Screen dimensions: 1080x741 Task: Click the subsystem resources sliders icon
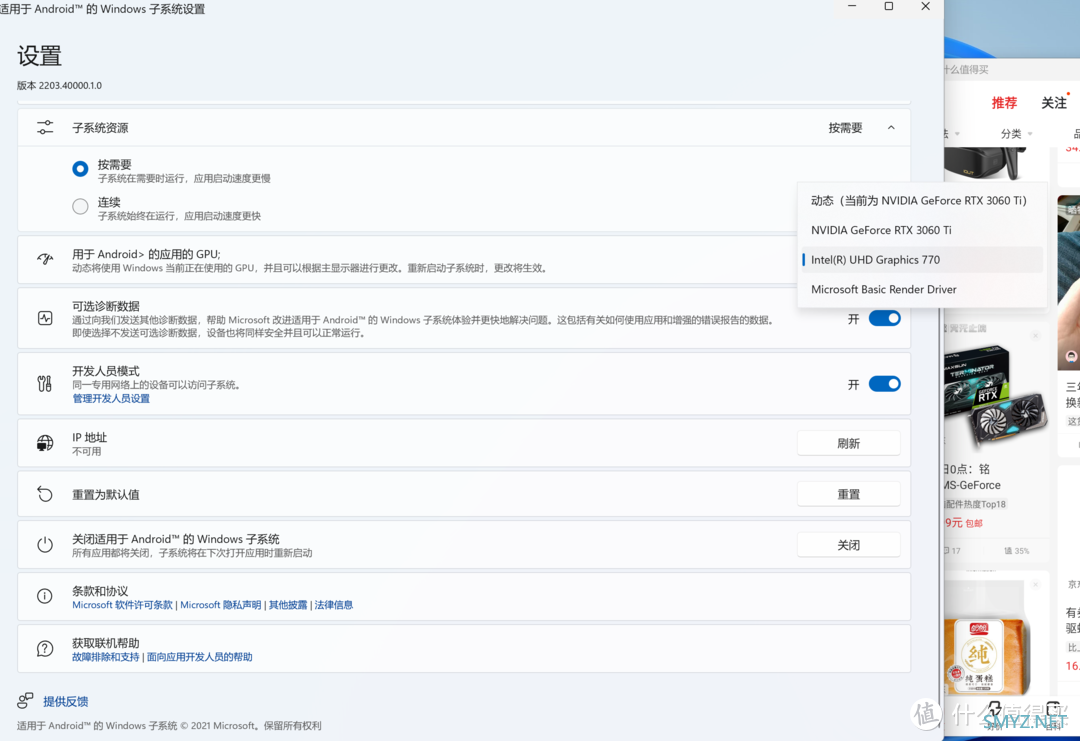tap(45, 128)
